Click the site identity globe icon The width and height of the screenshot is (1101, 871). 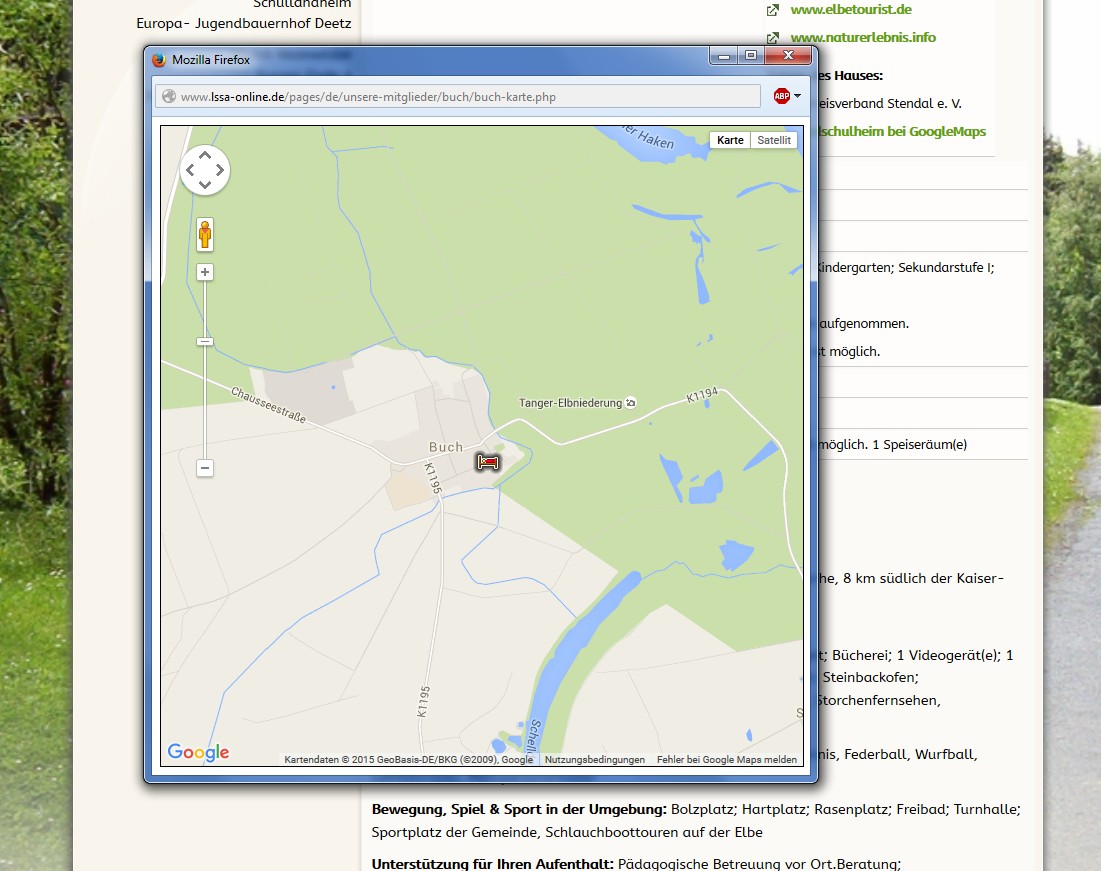pyautogui.click(x=169, y=96)
